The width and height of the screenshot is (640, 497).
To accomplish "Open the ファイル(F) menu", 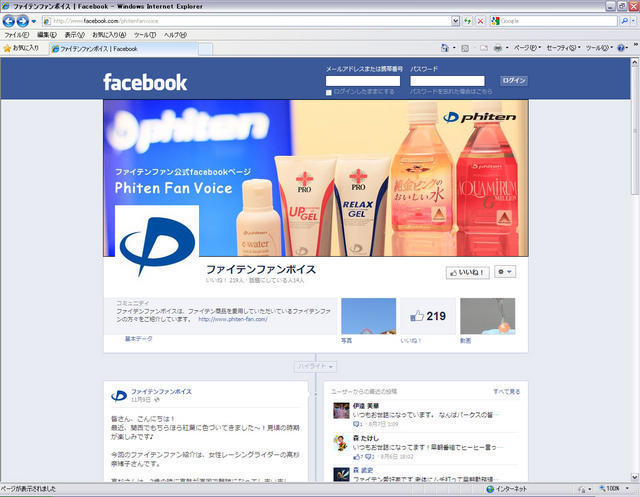I will coord(17,34).
